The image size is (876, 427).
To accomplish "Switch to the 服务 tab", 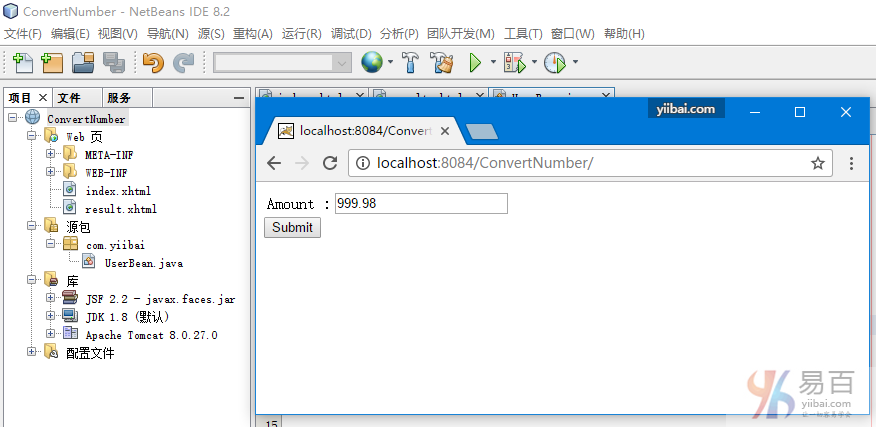I will [x=119, y=98].
